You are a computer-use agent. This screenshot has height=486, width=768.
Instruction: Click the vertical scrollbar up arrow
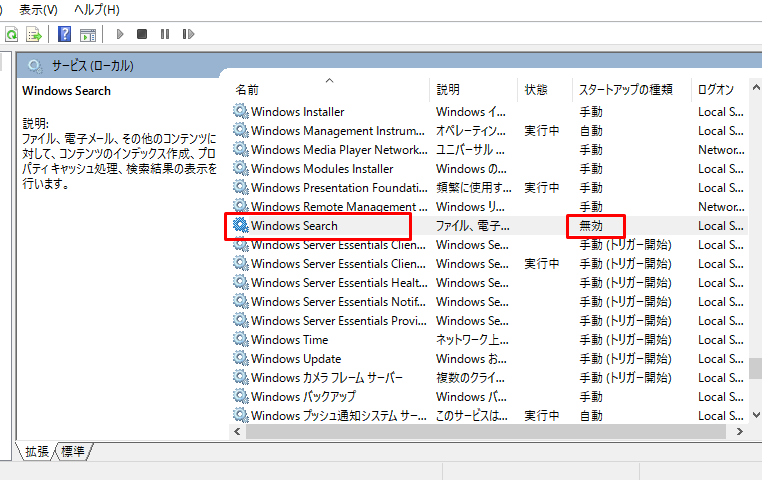pyautogui.click(x=756, y=88)
